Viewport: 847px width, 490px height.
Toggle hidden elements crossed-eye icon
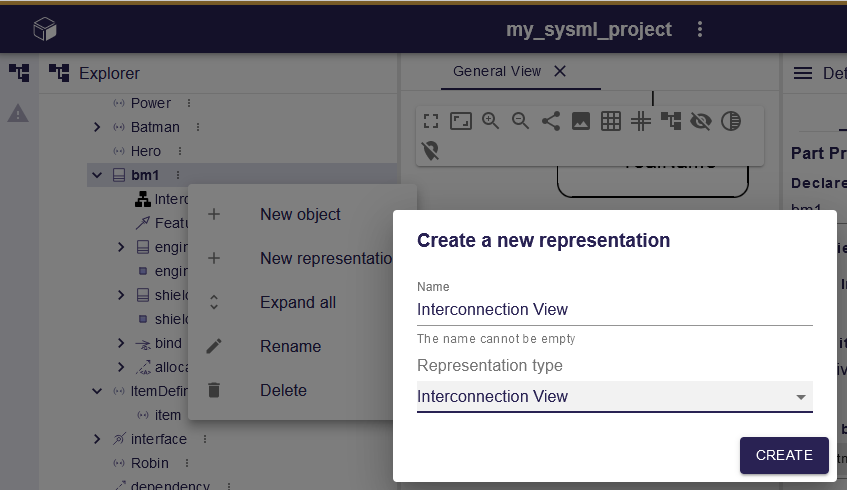coord(701,121)
